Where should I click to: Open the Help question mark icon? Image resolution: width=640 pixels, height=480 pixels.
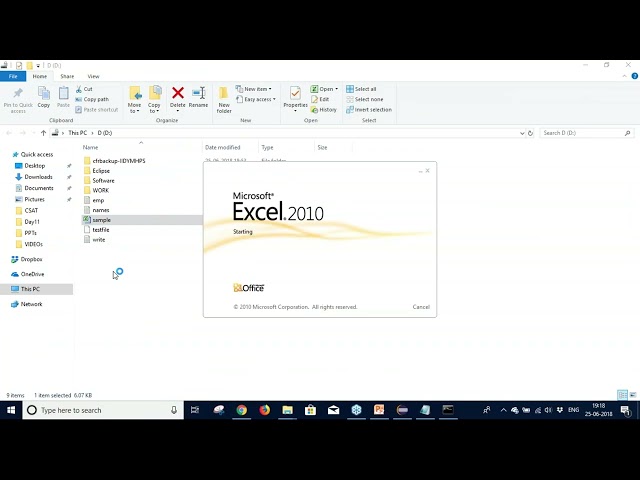635,76
